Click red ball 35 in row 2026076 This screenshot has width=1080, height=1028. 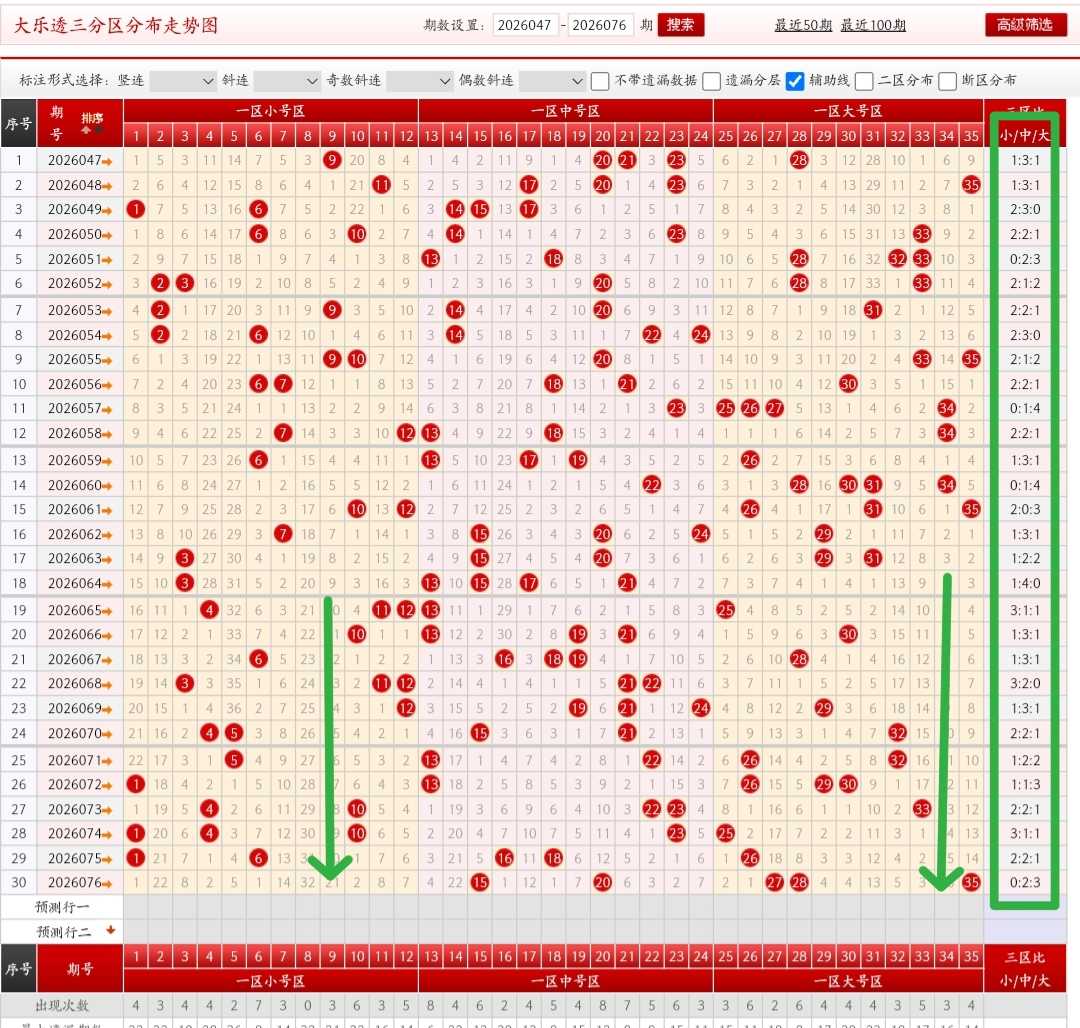(971, 882)
